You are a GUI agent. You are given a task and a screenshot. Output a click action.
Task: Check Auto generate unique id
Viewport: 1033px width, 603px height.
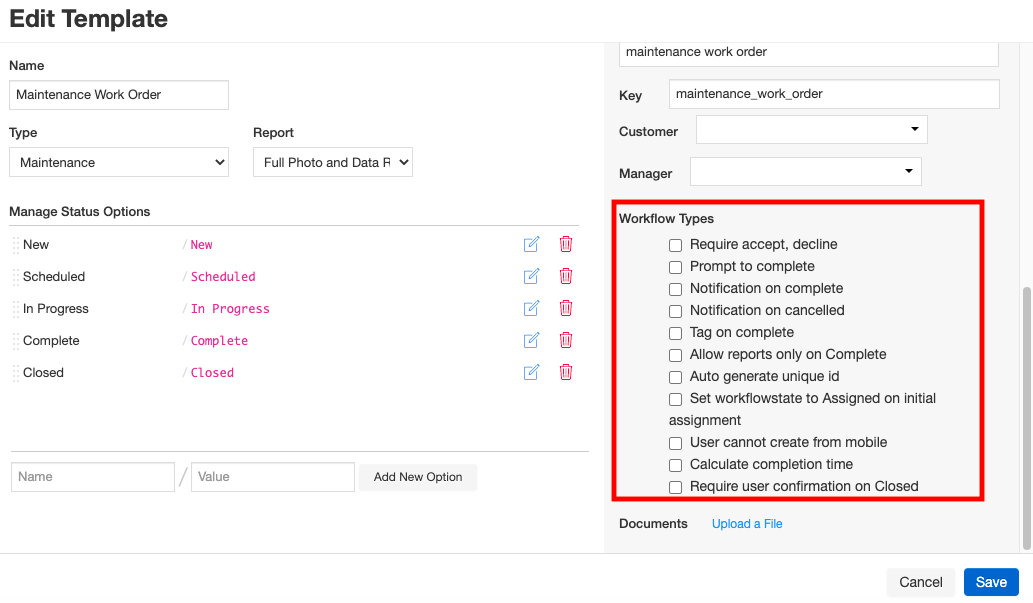pyautogui.click(x=676, y=377)
